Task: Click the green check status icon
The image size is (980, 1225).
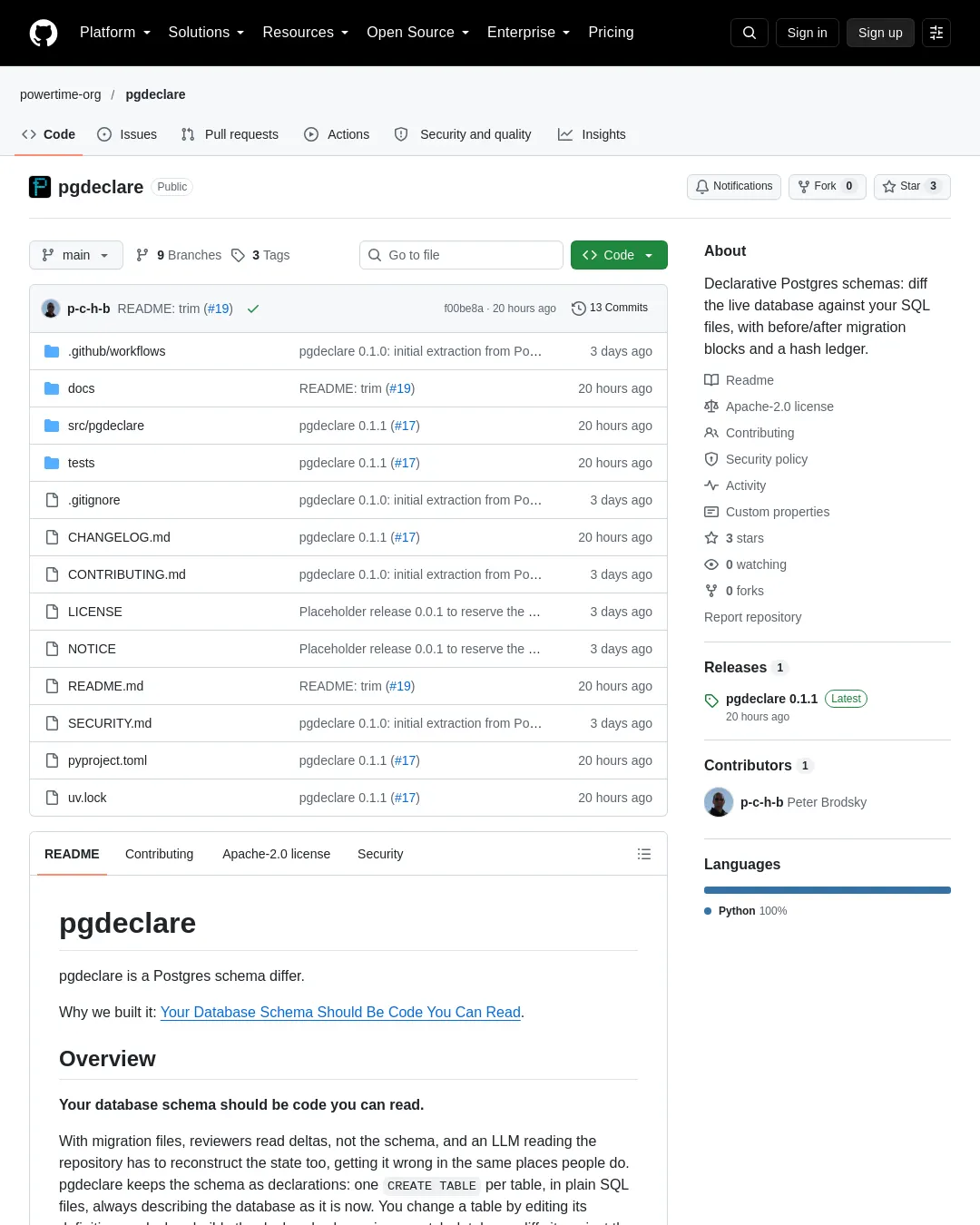Action: pos(253,309)
